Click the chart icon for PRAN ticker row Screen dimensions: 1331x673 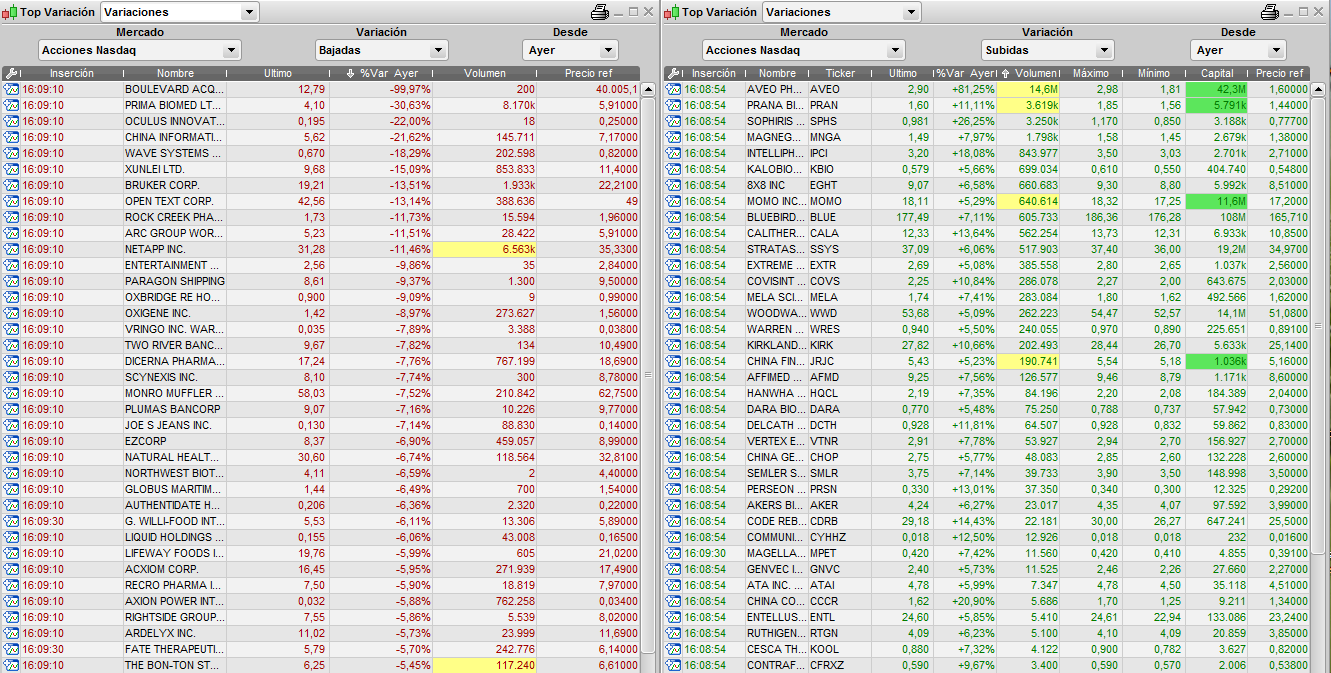click(673, 105)
